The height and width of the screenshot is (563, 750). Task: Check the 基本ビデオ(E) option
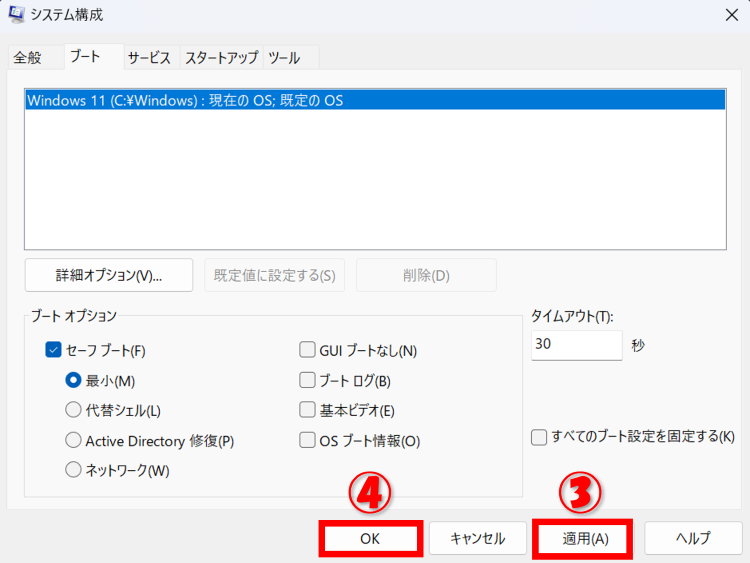pyautogui.click(x=307, y=410)
